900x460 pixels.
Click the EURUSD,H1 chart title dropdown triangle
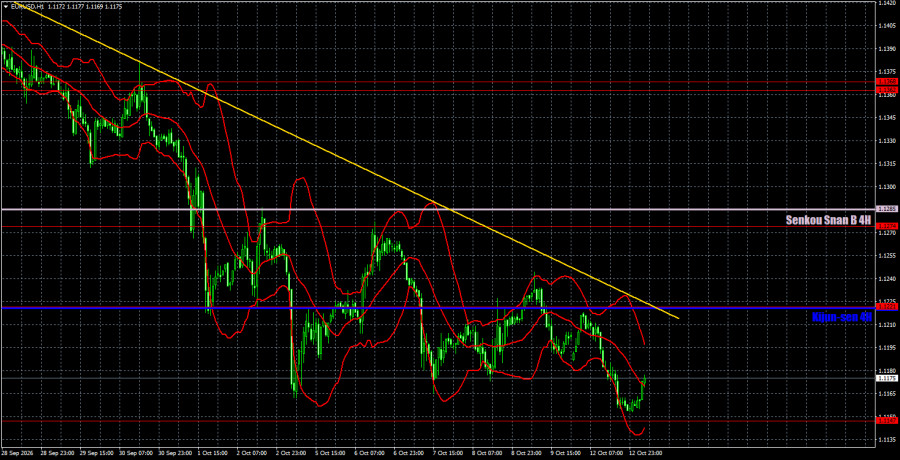click(x=4, y=5)
